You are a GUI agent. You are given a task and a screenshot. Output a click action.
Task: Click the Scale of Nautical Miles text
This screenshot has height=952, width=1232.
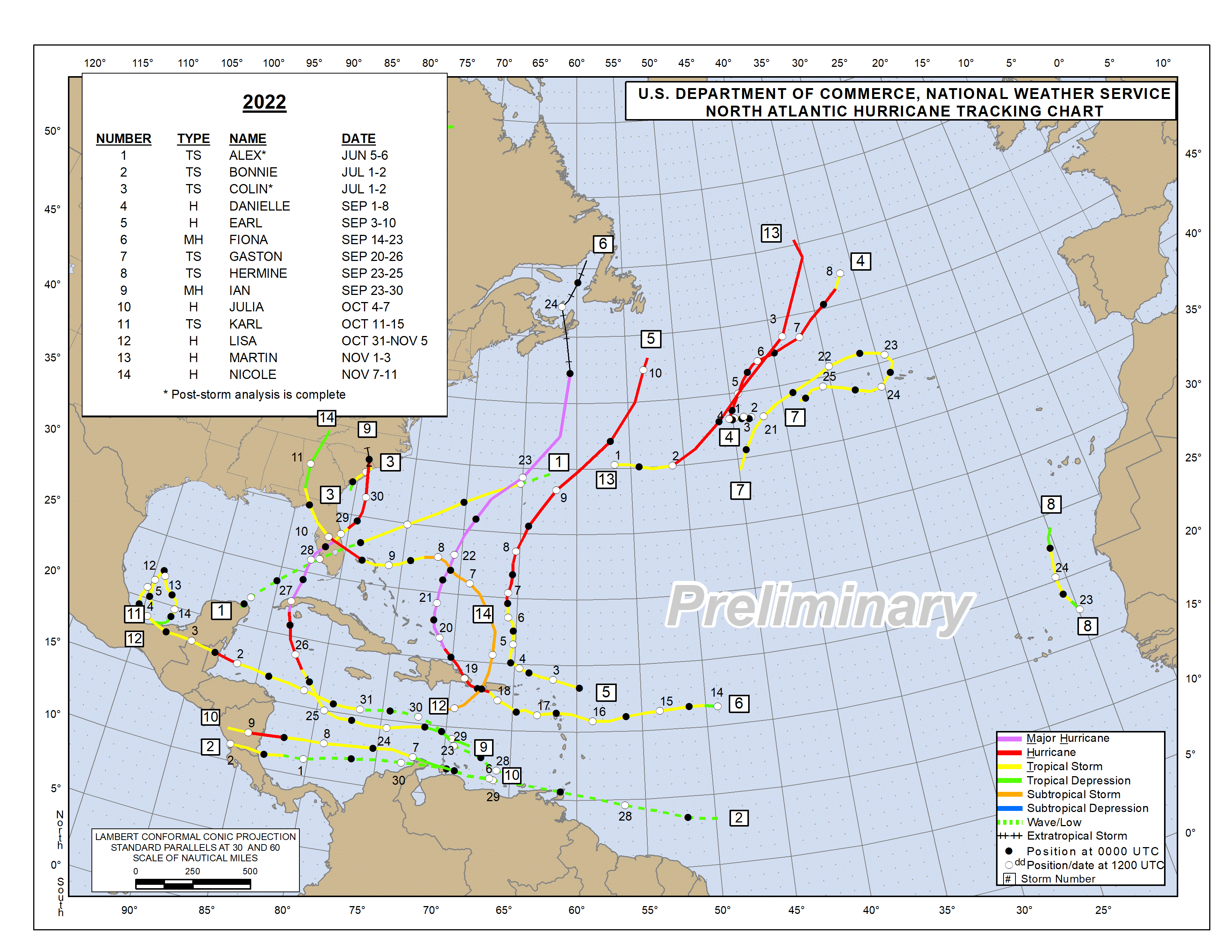195,858
